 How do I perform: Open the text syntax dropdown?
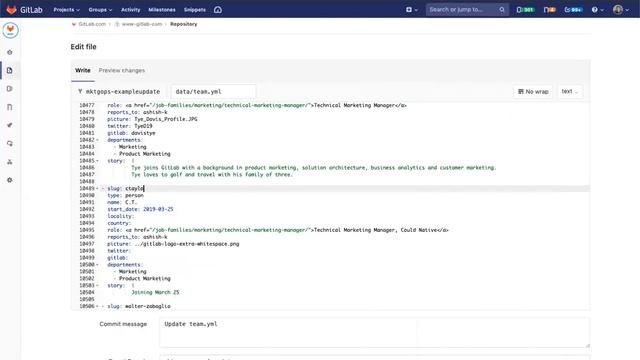point(569,91)
